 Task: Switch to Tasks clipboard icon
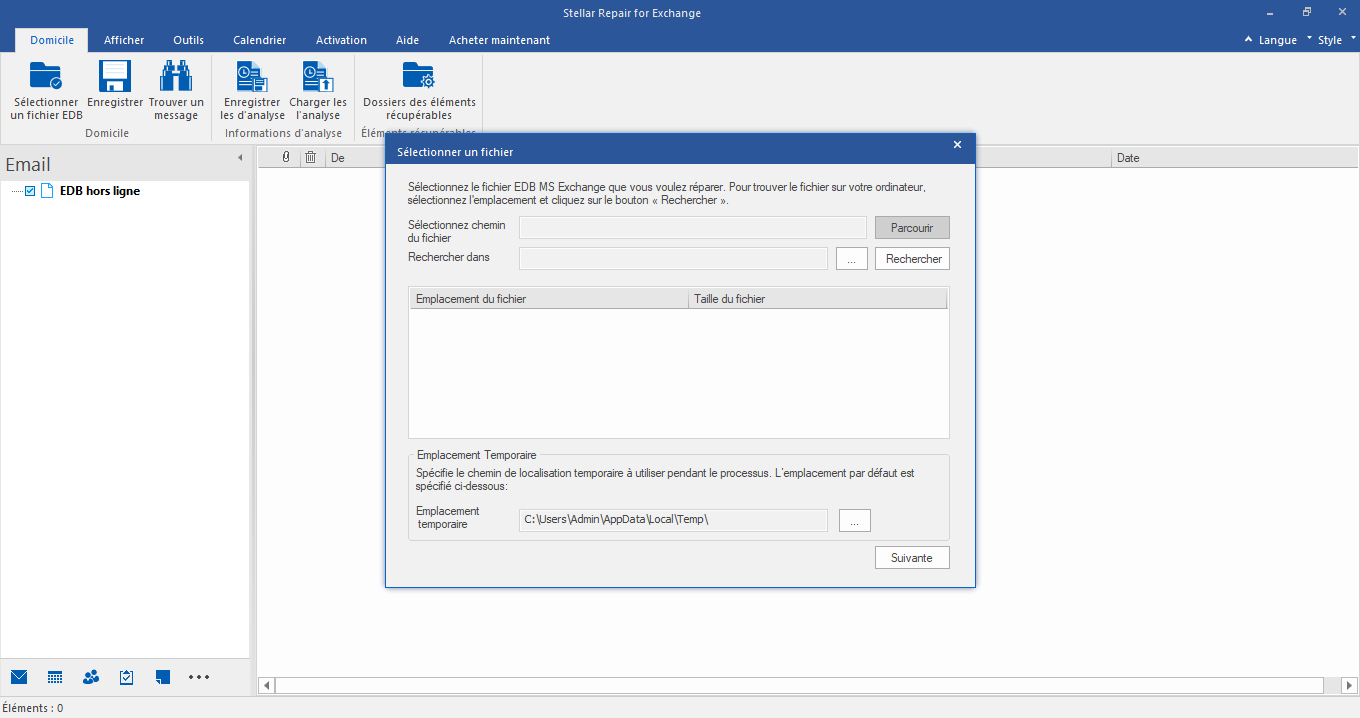click(127, 677)
